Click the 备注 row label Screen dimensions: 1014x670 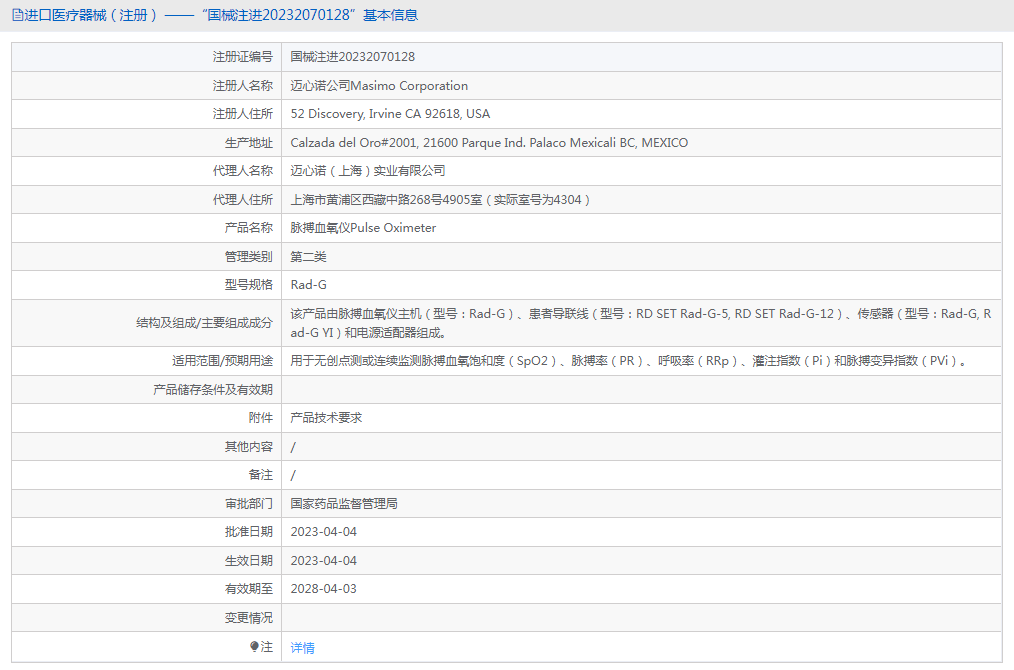click(261, 475)
